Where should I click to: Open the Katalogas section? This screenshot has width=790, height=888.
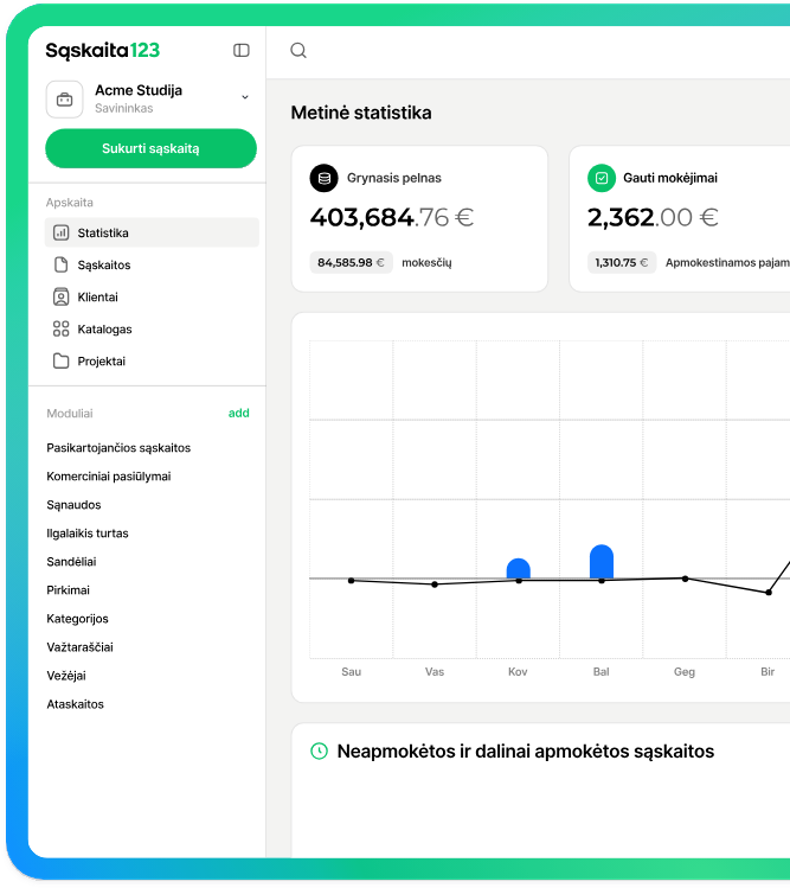pos(104,329)
